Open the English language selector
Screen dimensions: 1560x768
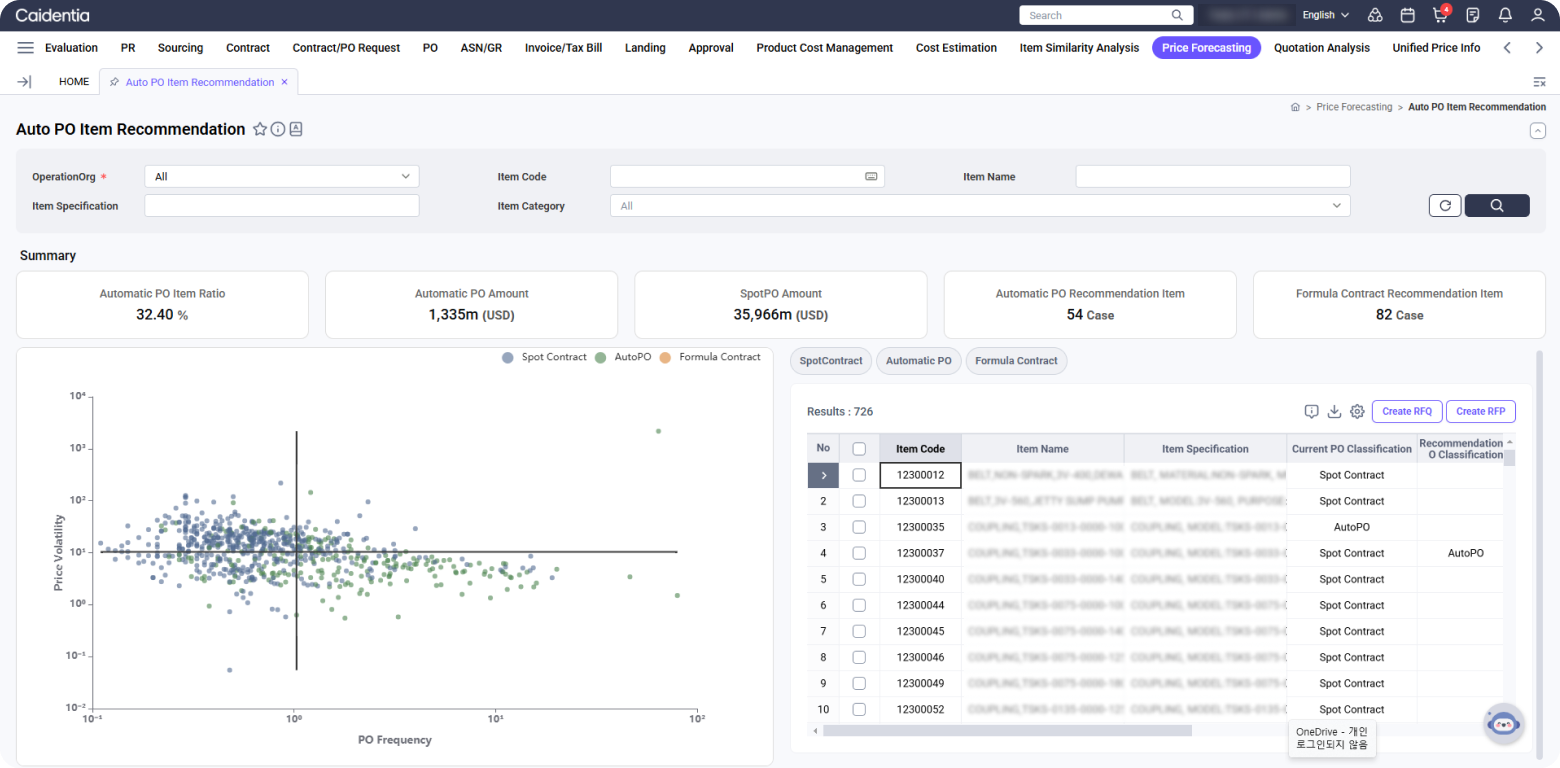[x=1325, y=15]
